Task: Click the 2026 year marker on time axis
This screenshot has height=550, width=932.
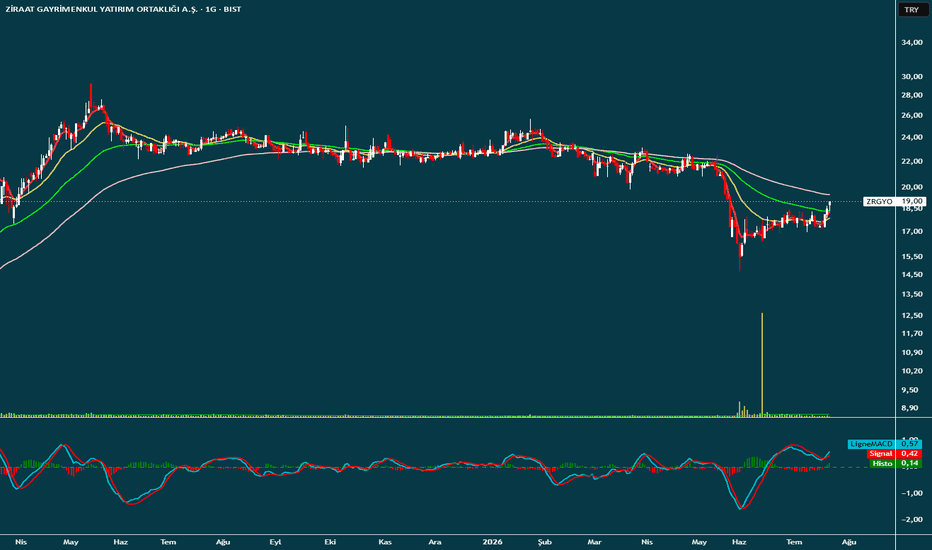Action: [492, 542]
